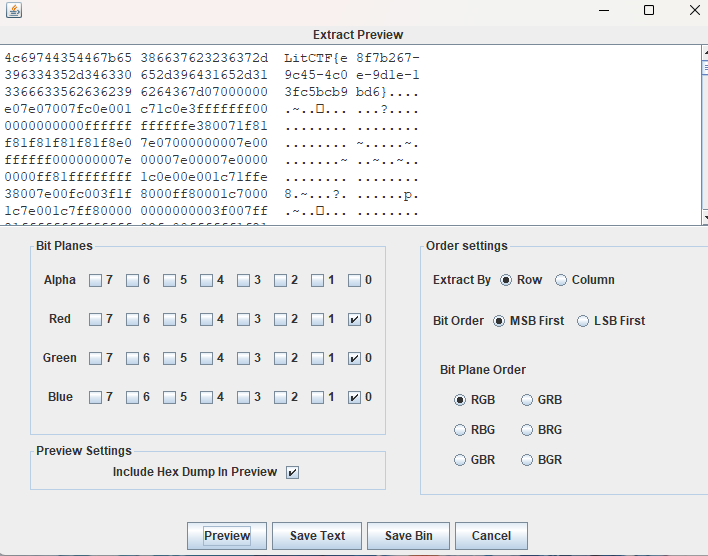Image resolution: width=708 pixels, height=556 pixels.
Task: Set bit plane order to BGR
Action: click(x=528, y=460)
